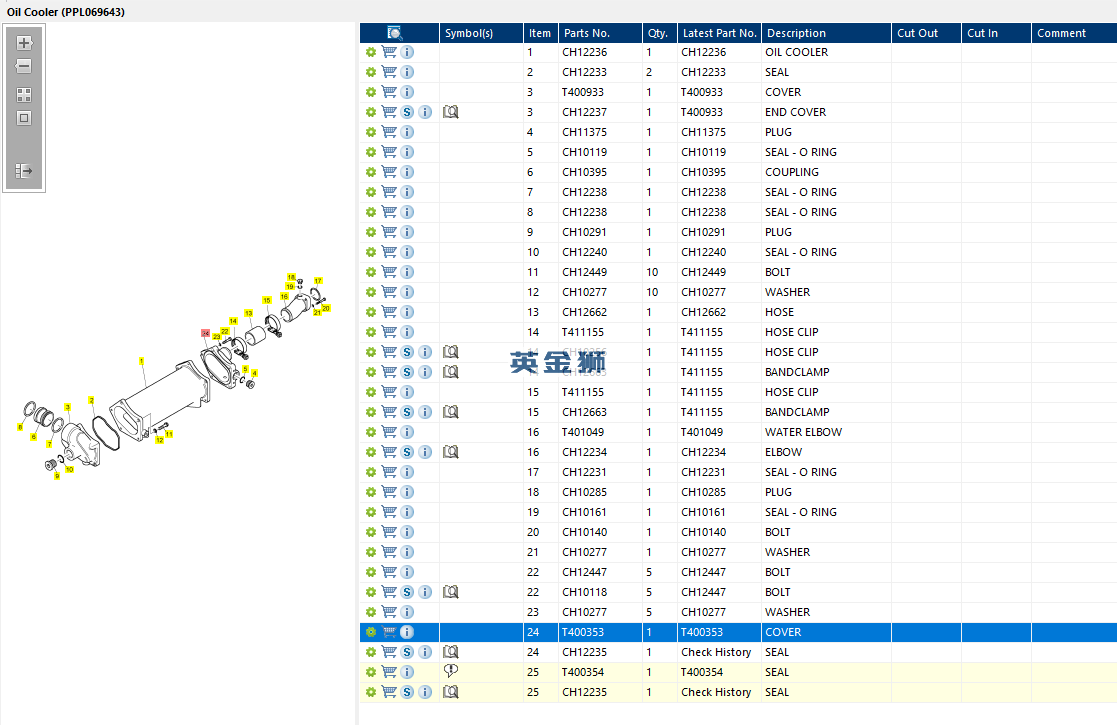Zoom out of the parts diagram

24,66
